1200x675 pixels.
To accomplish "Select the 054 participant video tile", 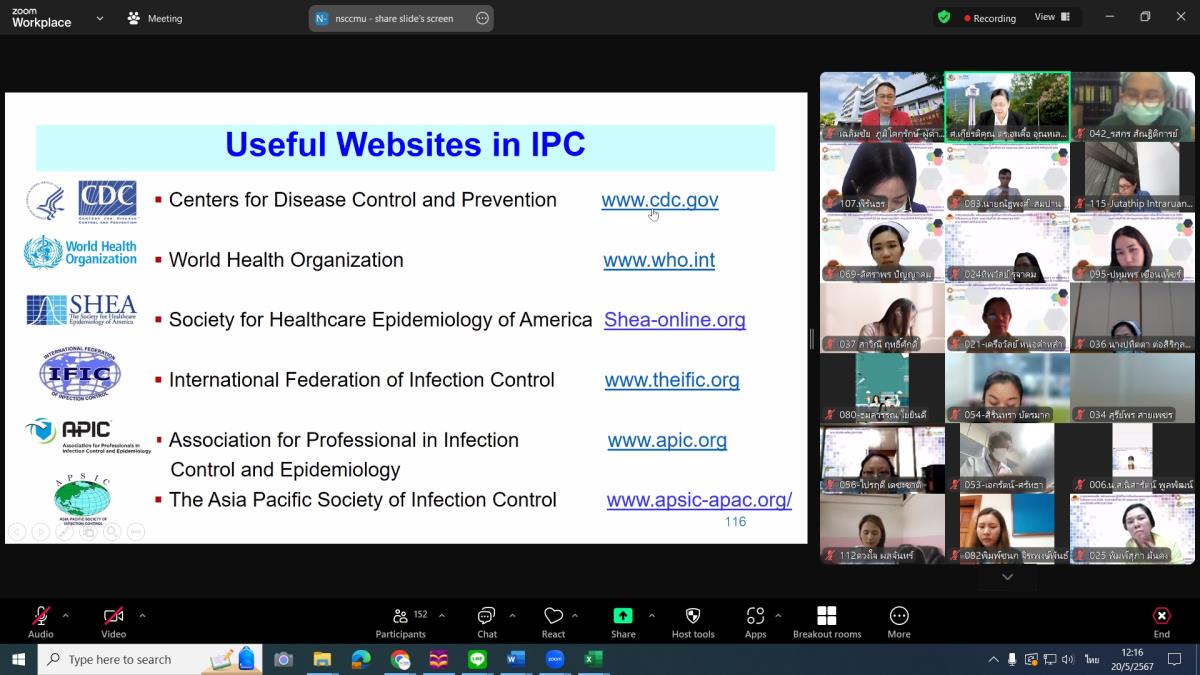I will tap(1007, 388).
